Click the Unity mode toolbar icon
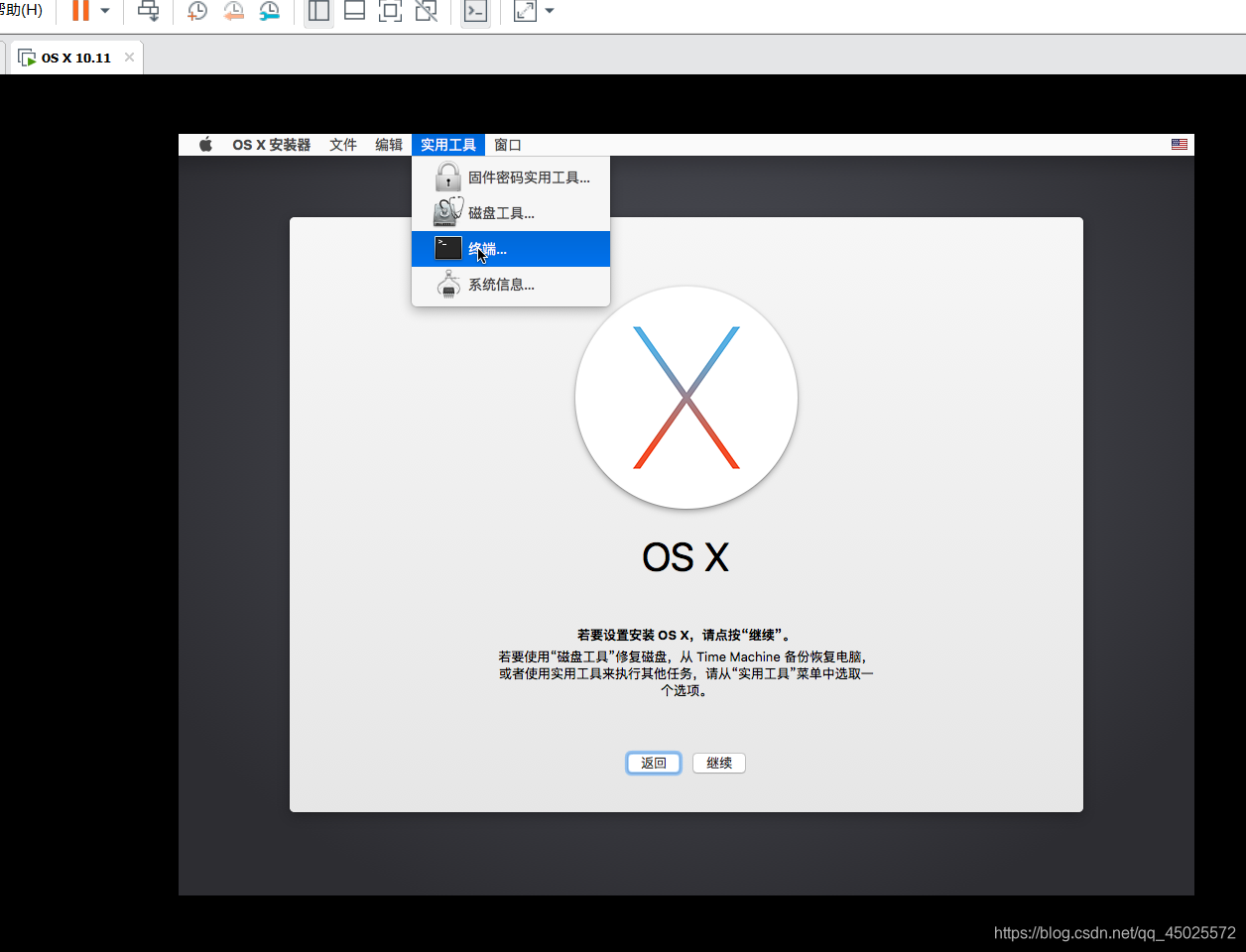1246x952 pixels. (x=426, y=11)
